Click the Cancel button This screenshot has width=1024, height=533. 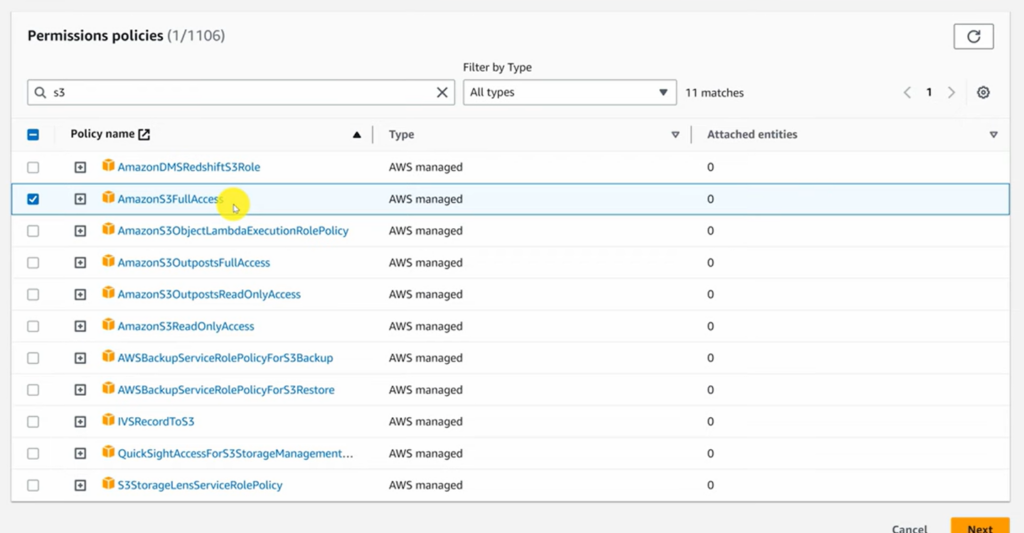(x=909, y=528)
